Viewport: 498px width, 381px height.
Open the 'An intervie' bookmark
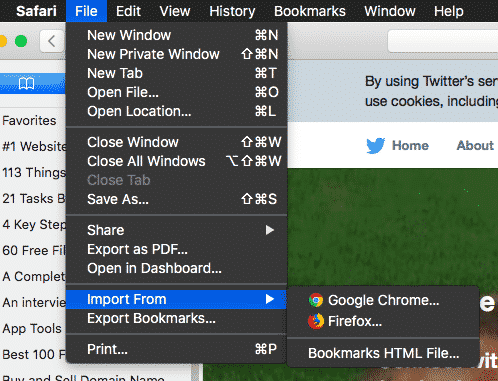[34, 302]
